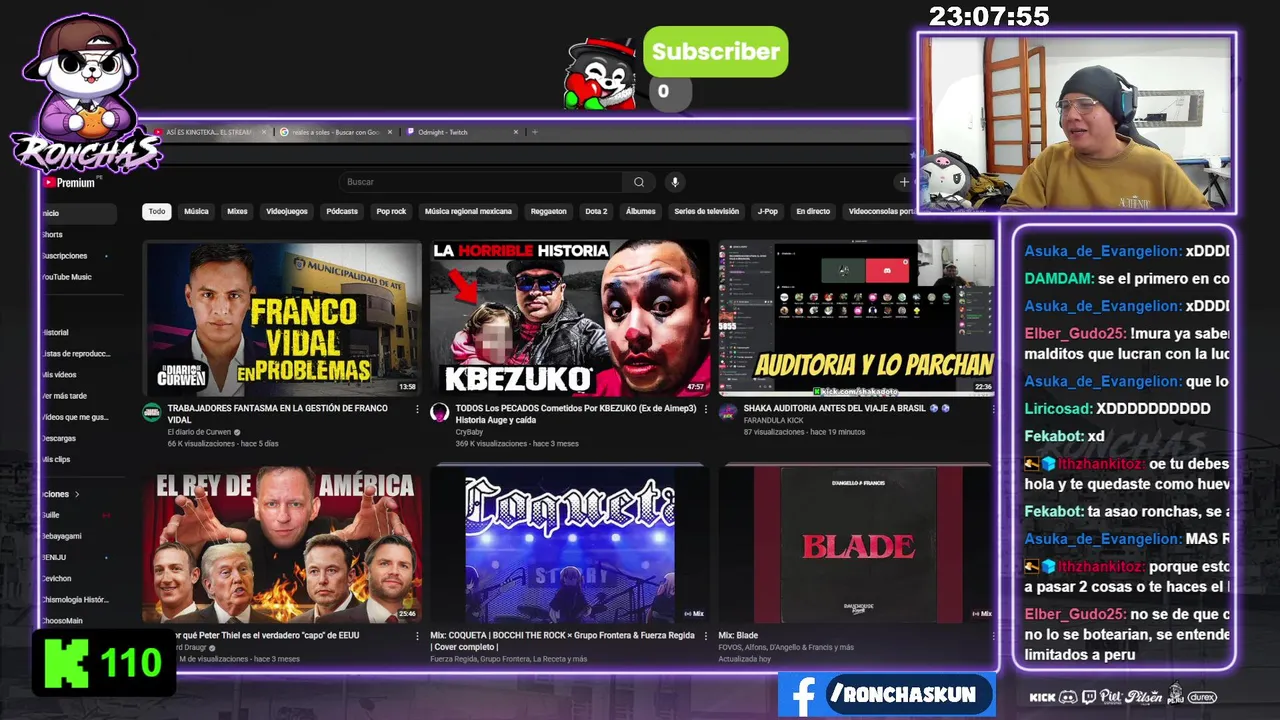Click El diario de Curwen channel avatar
This screenshot has width=1280, height=720.
[x=152, y=412]
